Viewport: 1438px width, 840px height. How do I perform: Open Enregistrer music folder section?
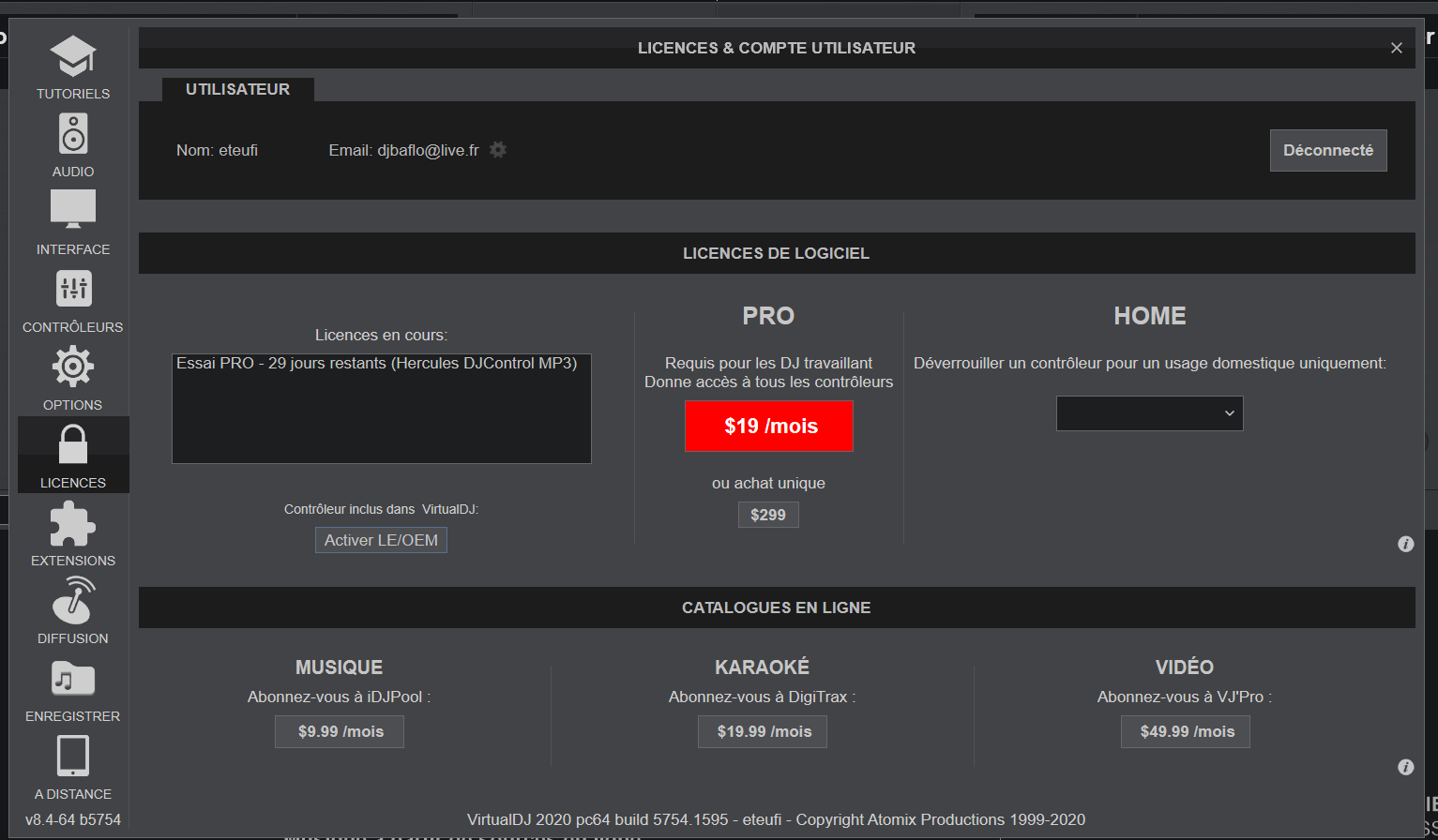(x=73, y=689)
